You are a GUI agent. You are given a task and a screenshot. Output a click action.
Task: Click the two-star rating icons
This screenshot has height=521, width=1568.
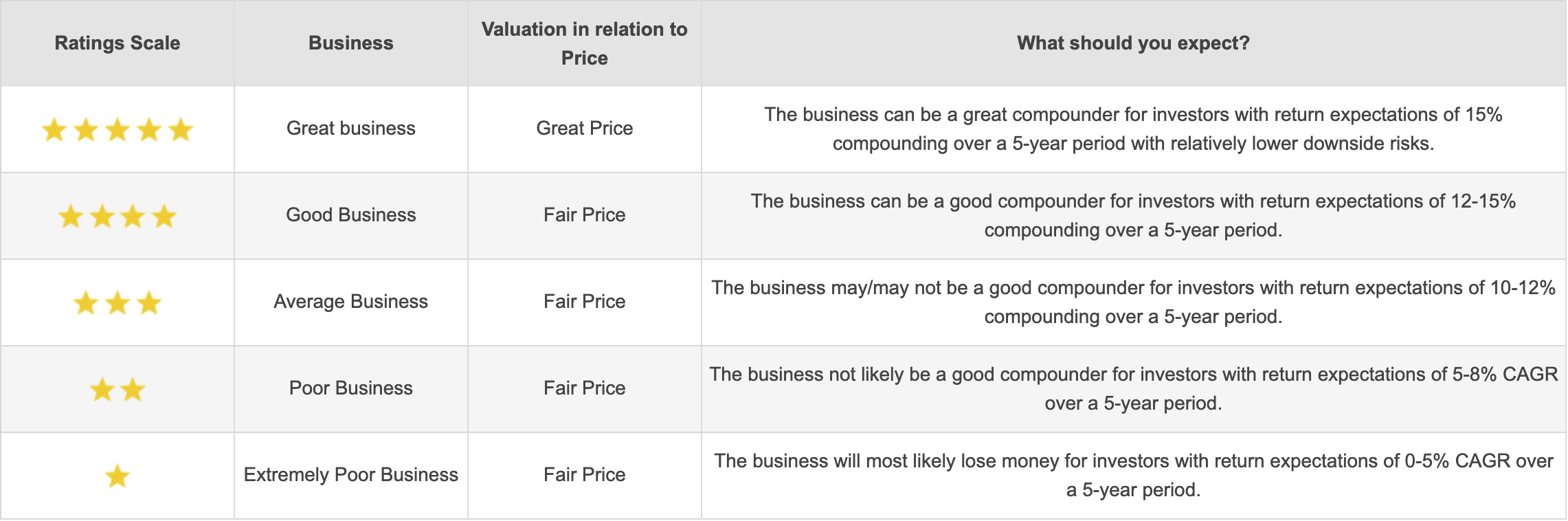point(117,390)
